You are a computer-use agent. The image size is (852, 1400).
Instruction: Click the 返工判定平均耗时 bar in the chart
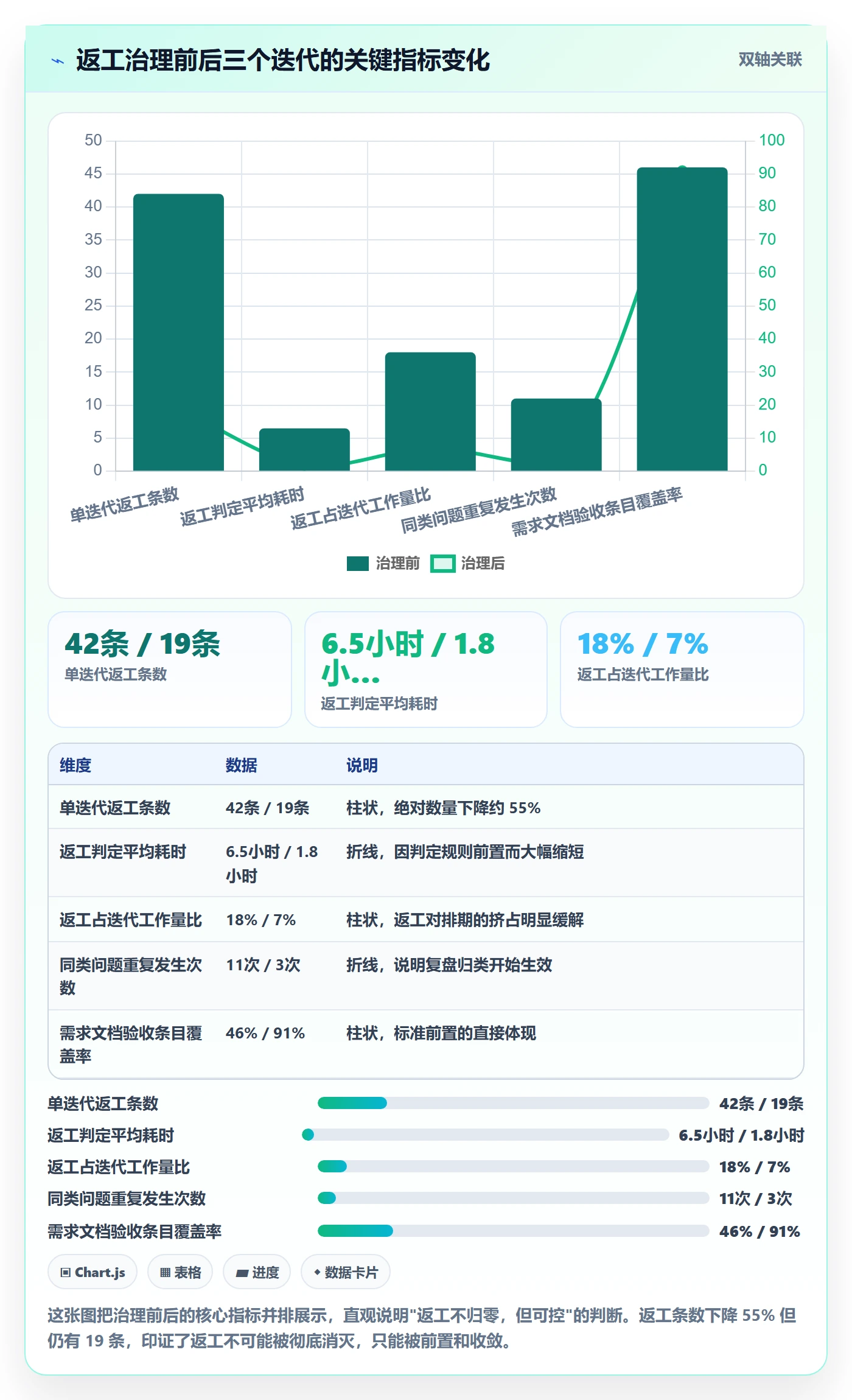pos(304,450)
